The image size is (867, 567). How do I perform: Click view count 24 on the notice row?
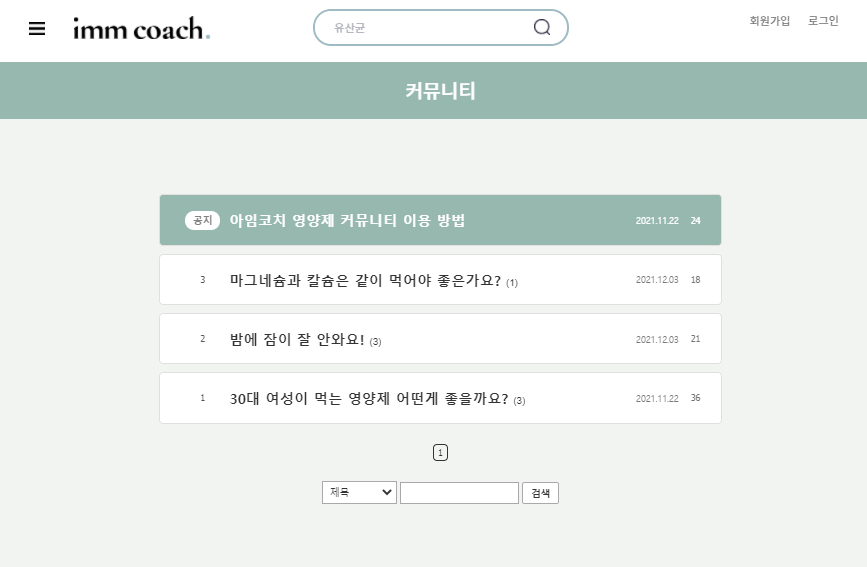pyautogui.click(x=696, y=221)
